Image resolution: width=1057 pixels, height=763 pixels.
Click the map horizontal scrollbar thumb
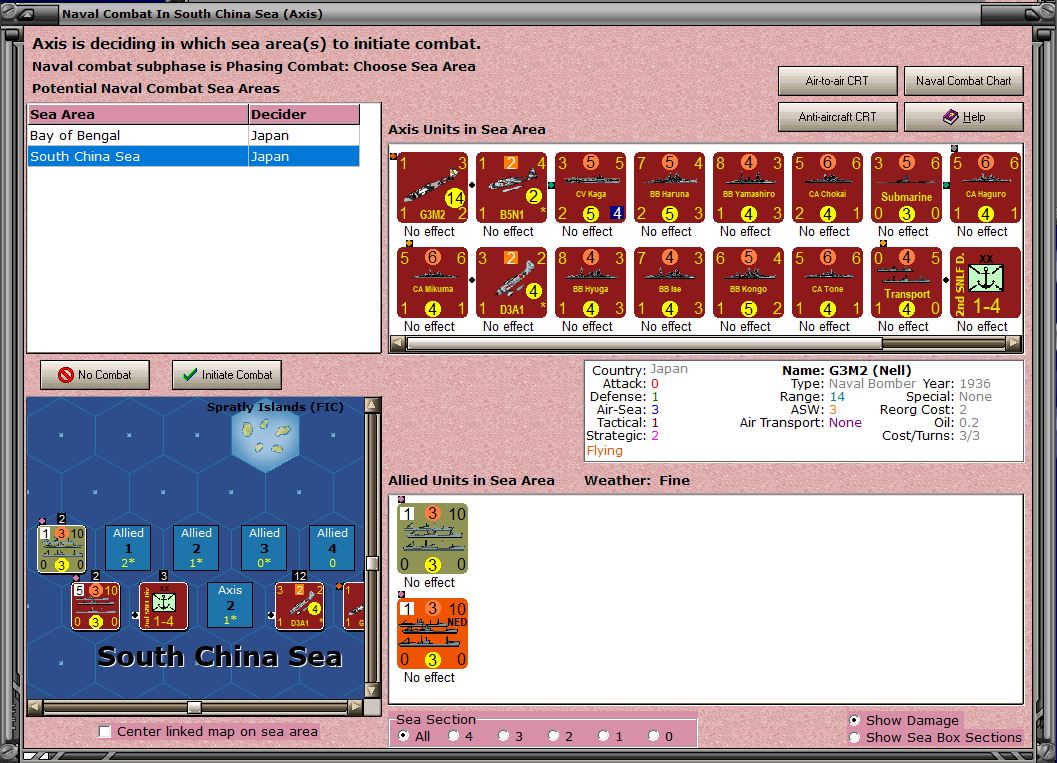pos(194,707)
